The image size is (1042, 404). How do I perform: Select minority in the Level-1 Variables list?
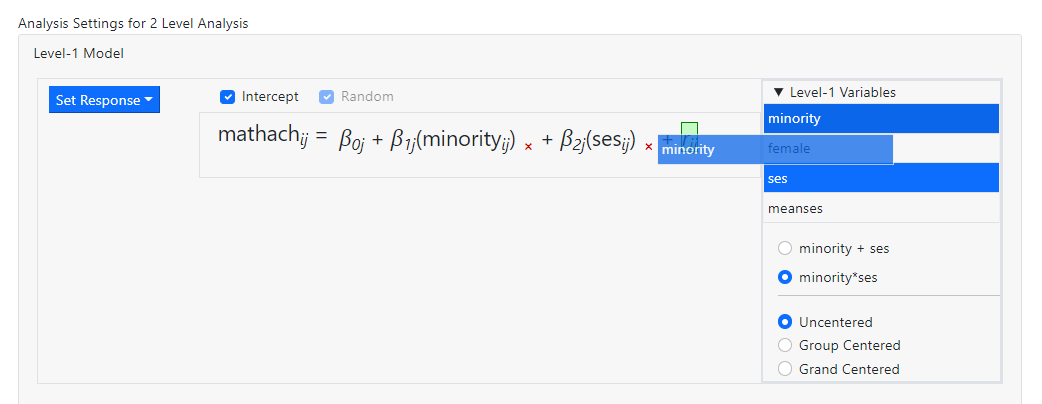[x=880, y=118]
